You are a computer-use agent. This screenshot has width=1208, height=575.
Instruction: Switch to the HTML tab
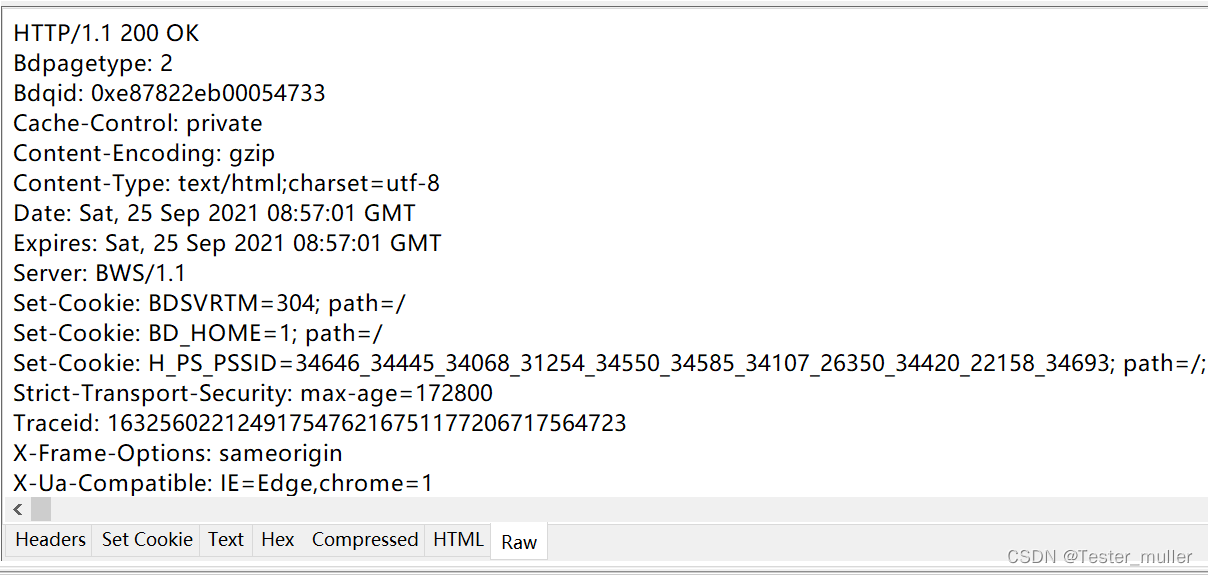458,540
